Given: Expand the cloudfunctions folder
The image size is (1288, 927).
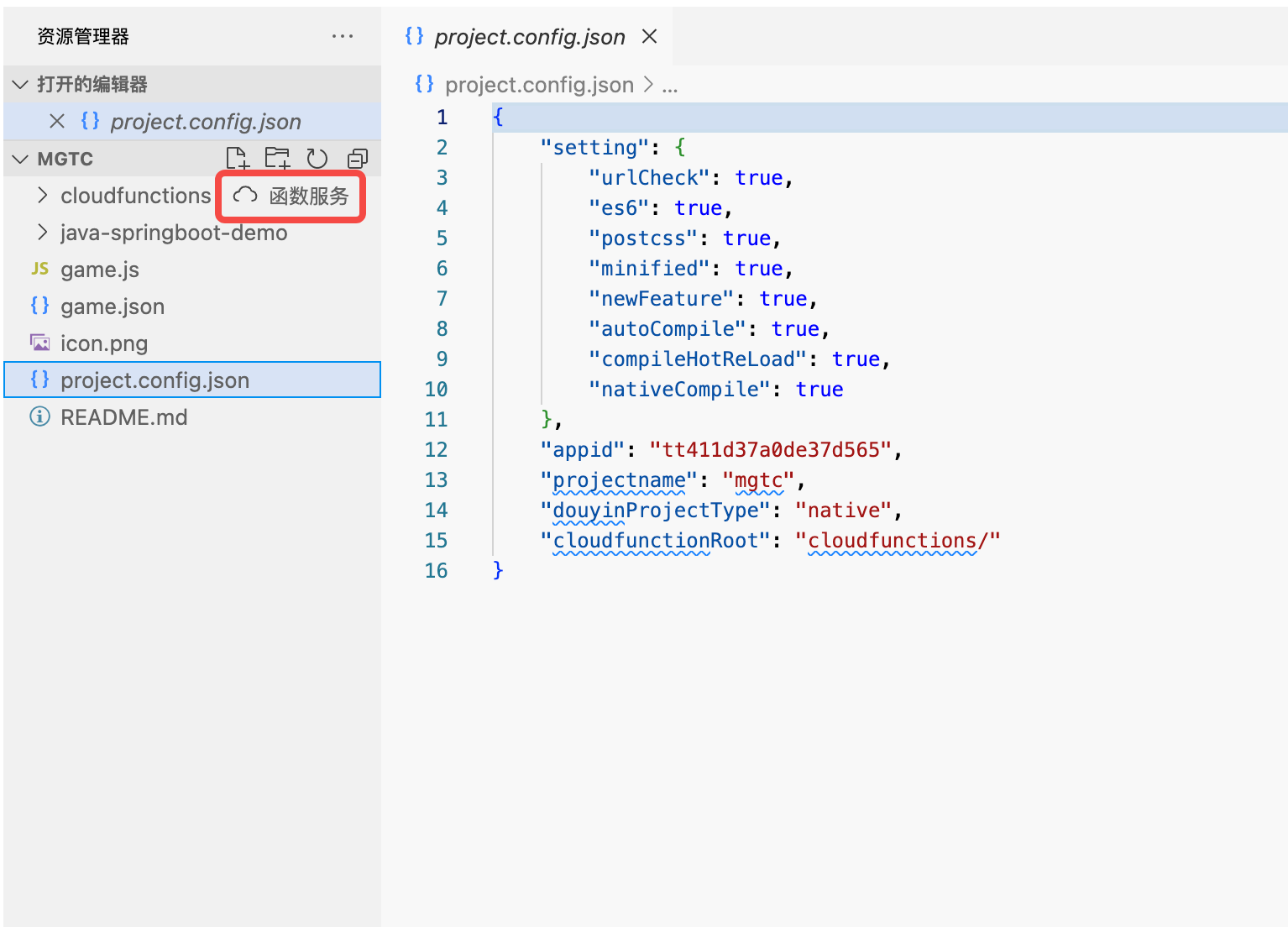Looking at the screenshot, I should [x=134, y=196].
